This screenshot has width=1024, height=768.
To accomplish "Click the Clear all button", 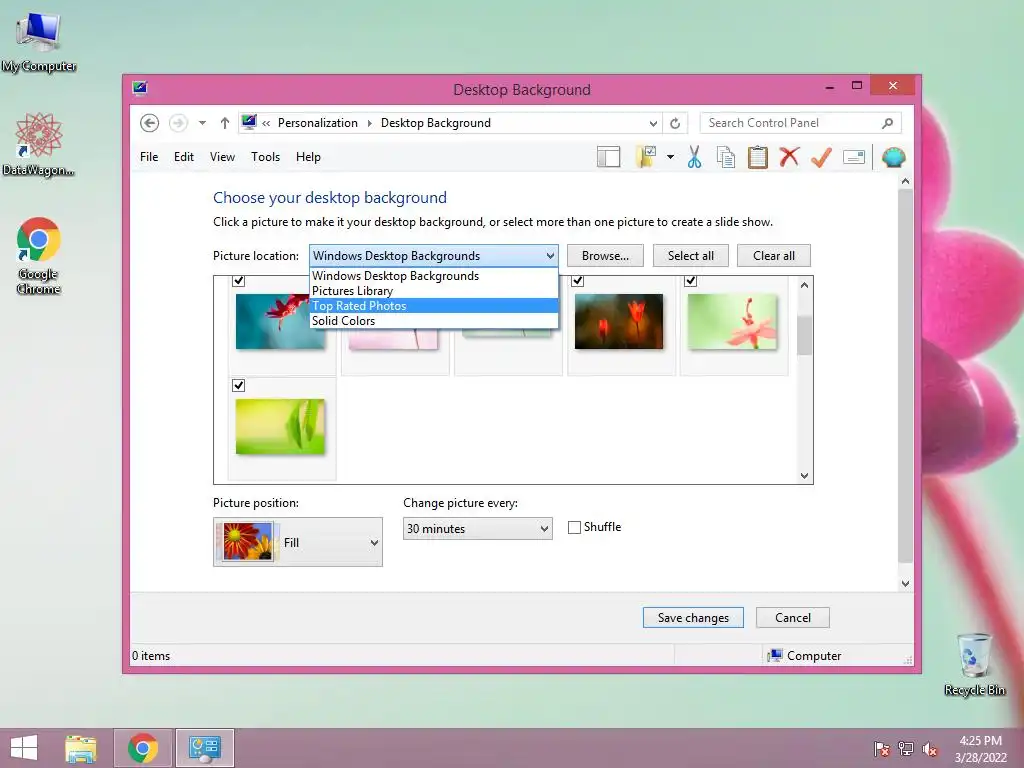I will click(774, 255).
